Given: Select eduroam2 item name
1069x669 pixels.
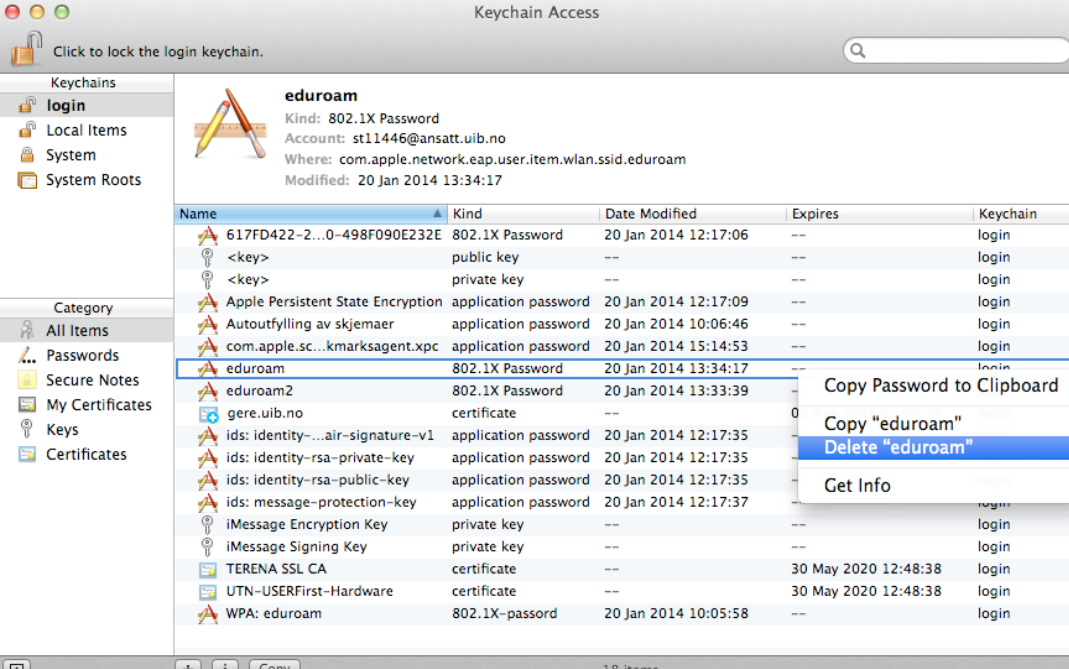Looking at the screenshot, I should [x=259, y=391].
